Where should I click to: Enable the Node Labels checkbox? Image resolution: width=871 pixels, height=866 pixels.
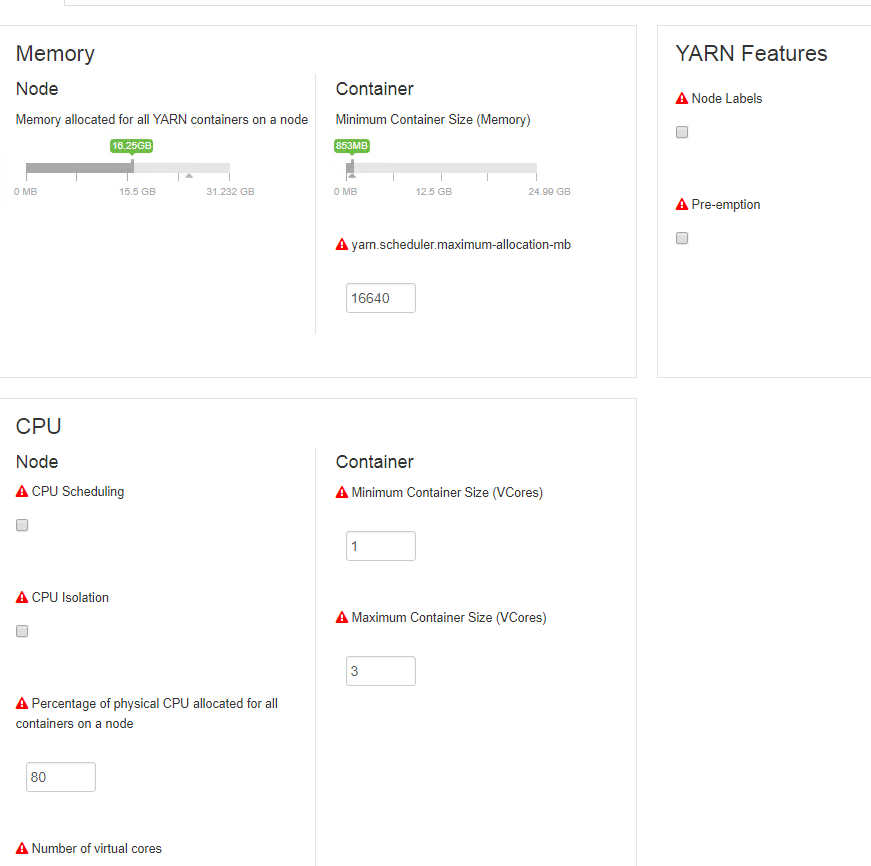pyautogui.click(x=681, y=131)
